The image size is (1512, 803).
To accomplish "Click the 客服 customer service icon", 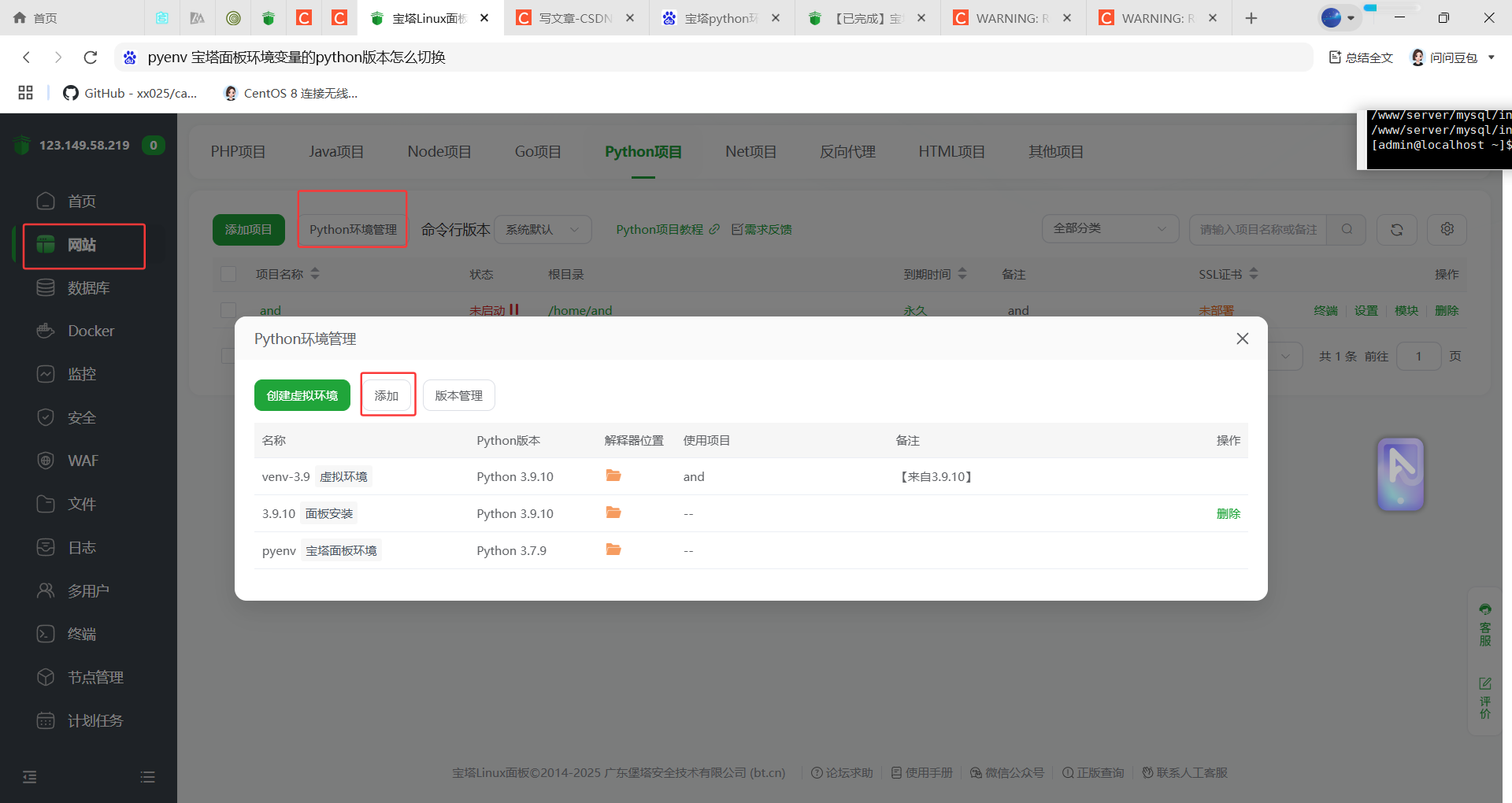I will pyautogui.click(x=1485, y=625).
